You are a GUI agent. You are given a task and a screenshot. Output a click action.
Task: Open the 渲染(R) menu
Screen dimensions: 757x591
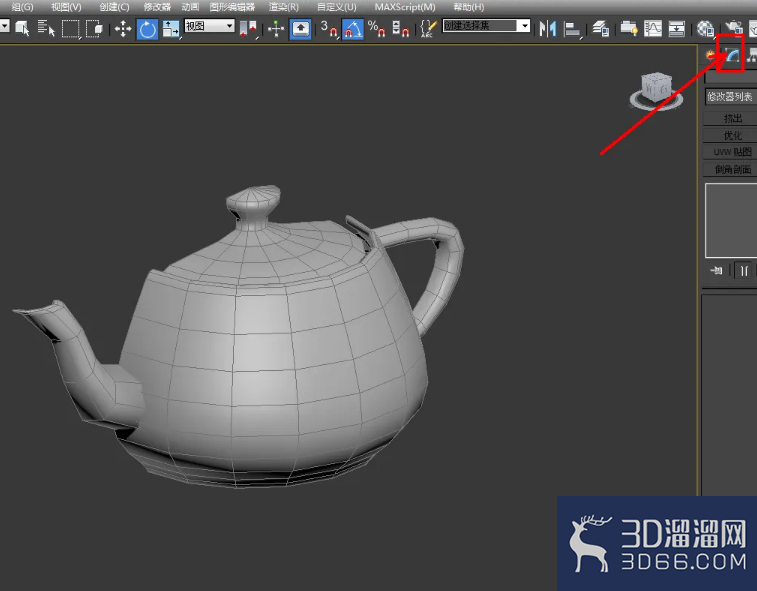[284, 7]
